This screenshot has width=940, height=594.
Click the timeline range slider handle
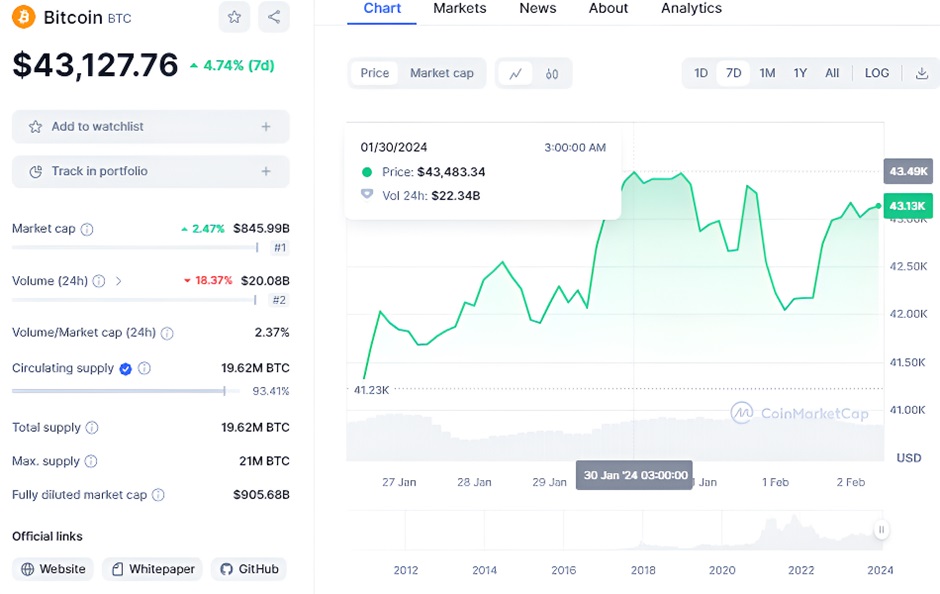point(881,530)
